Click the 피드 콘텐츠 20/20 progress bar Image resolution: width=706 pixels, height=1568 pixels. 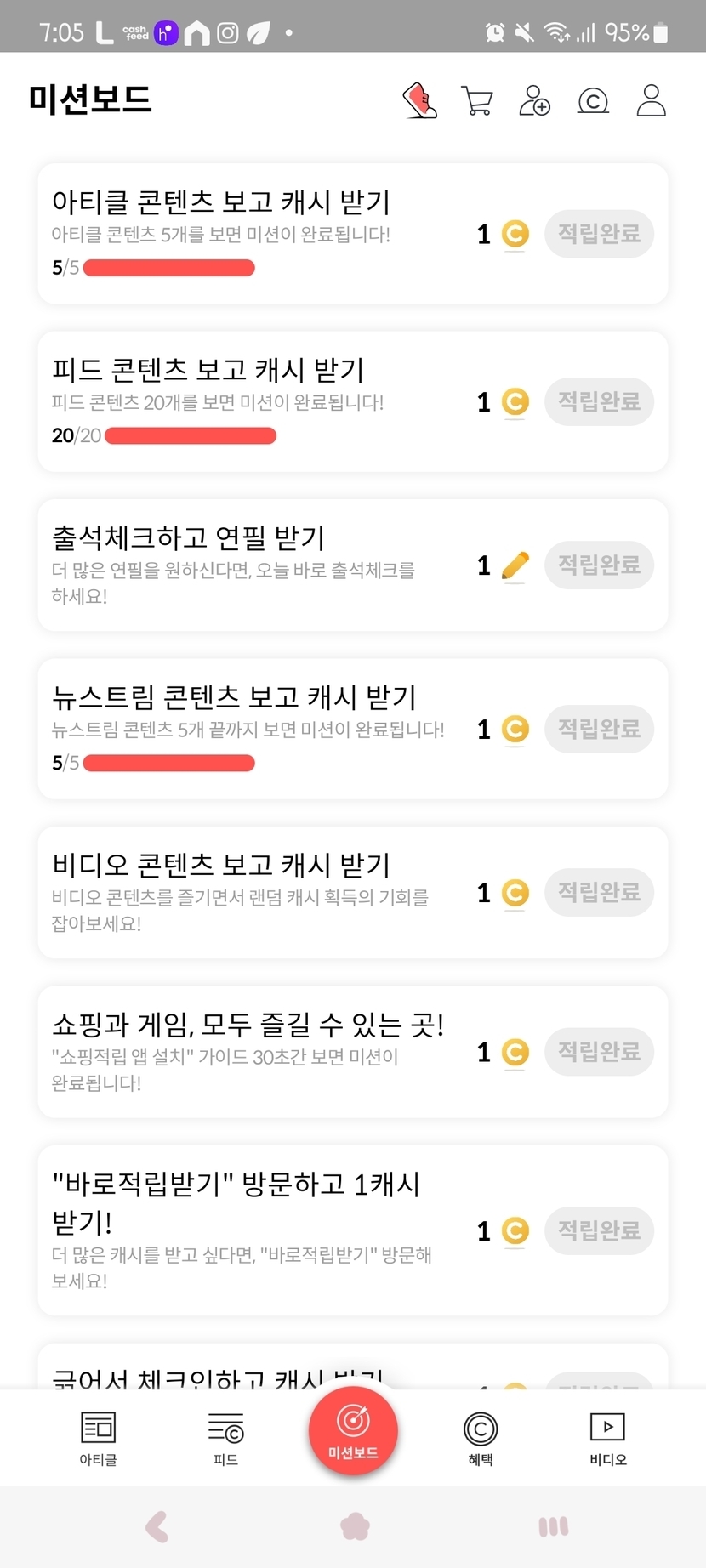point(191,436)
